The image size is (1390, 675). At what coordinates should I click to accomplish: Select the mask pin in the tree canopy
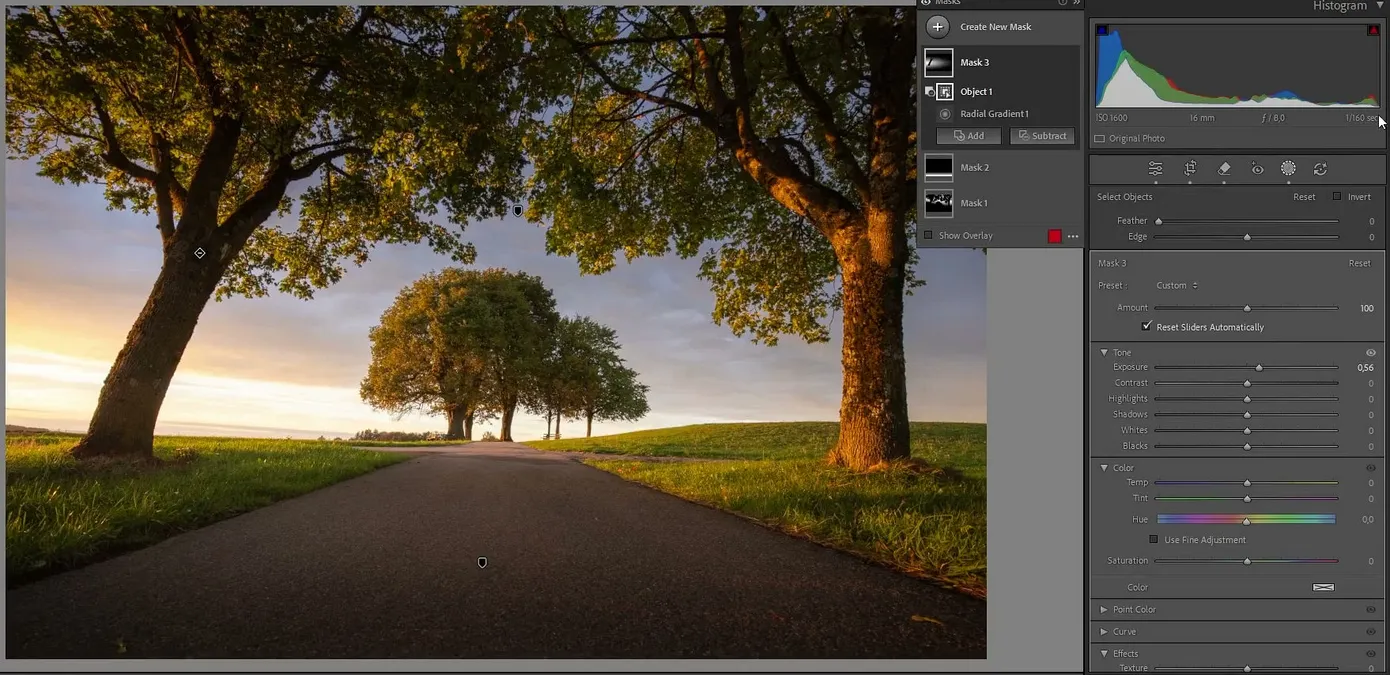click(x=518, y=211)
